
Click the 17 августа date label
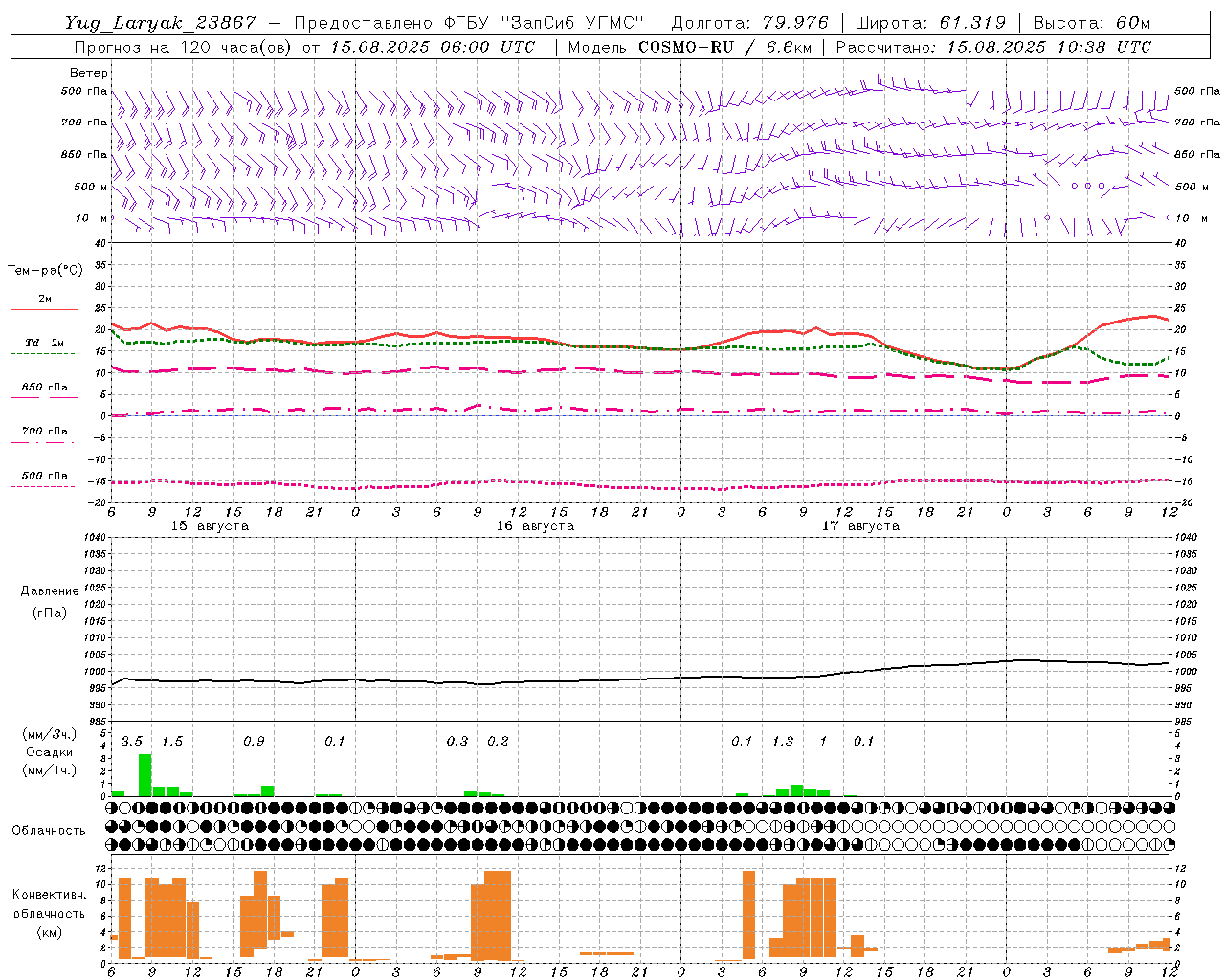(860, 526)
